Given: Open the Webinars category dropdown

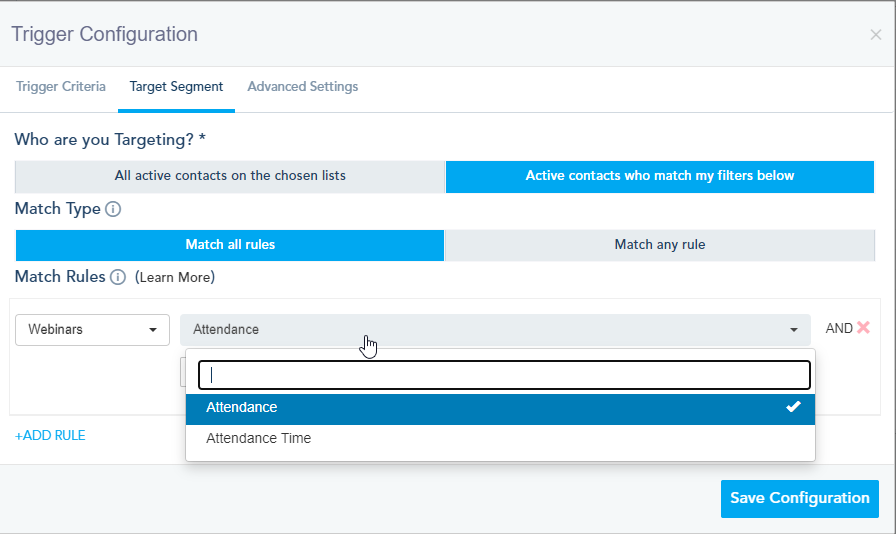Looking at the screenshot, I should pyautogui.click(x=92, y=330).
